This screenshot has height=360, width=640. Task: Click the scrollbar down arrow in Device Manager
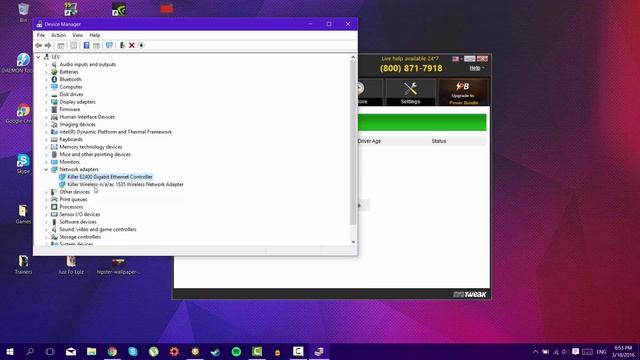pos(353,242)
